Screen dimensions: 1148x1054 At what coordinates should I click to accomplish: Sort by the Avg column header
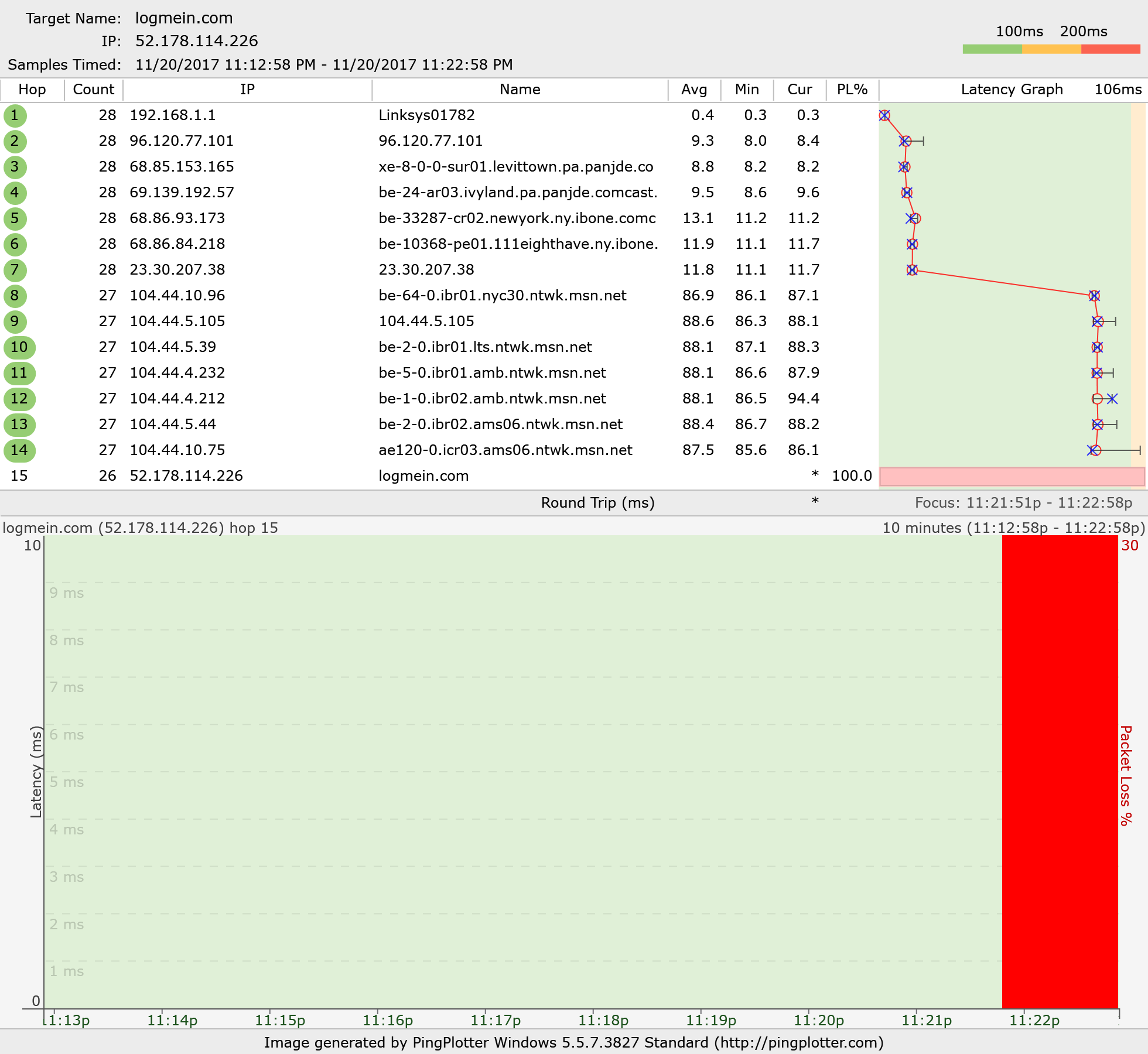tap(694, 90)
